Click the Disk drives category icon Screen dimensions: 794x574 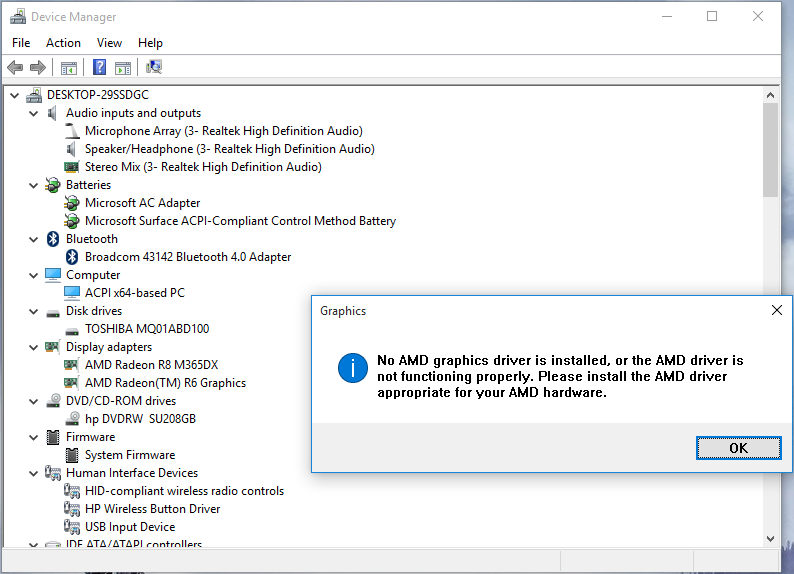[x=53, y=314]
